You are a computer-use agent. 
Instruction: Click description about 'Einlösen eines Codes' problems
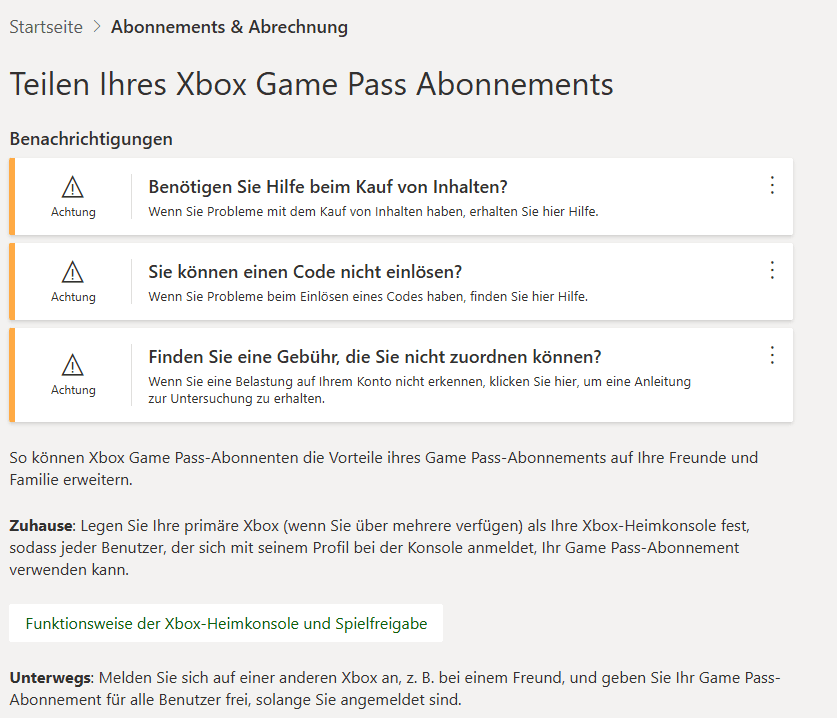[x=368, y=296]
